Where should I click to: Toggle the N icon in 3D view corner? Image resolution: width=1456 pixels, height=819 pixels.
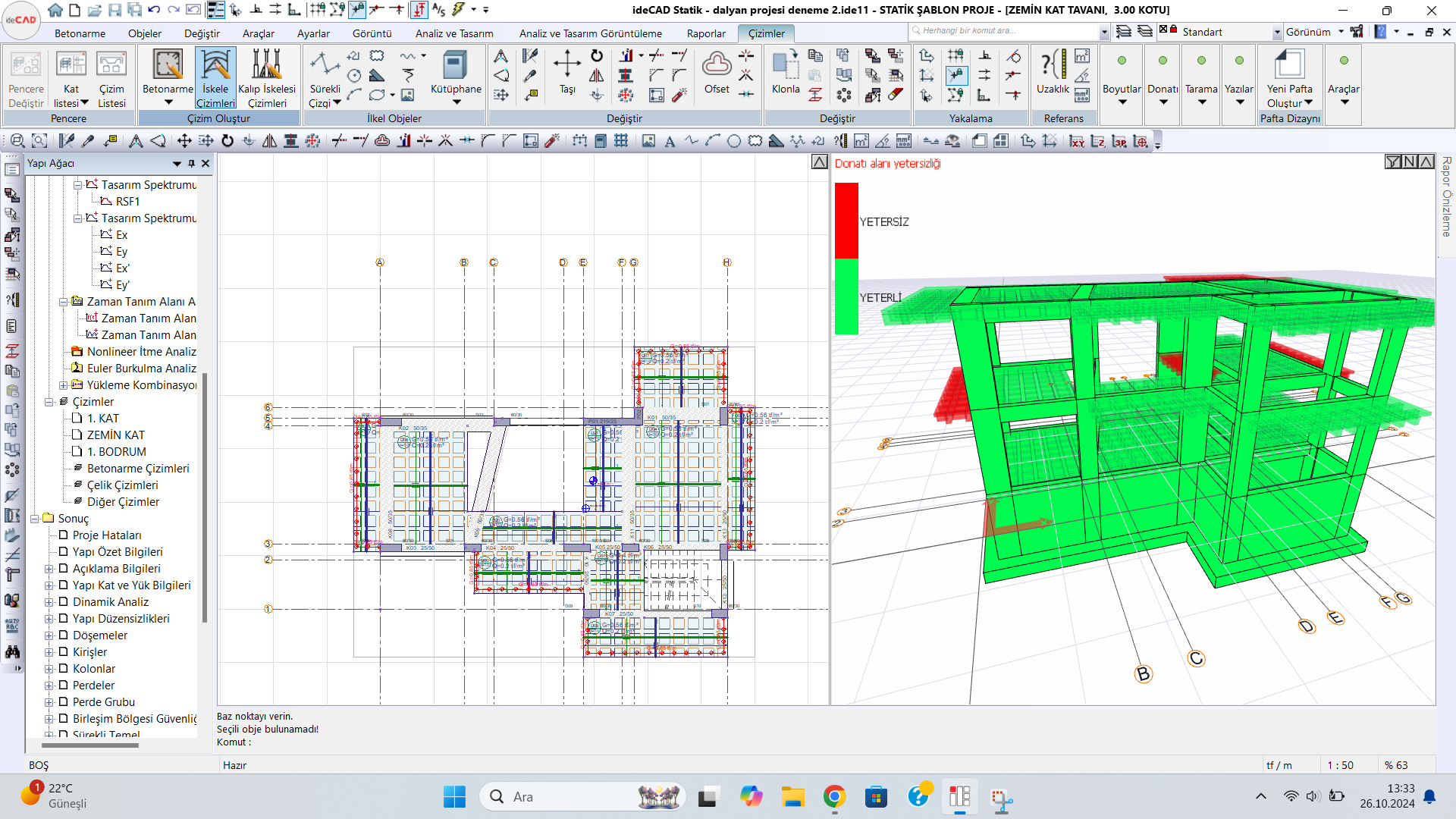pos(1410,162)
